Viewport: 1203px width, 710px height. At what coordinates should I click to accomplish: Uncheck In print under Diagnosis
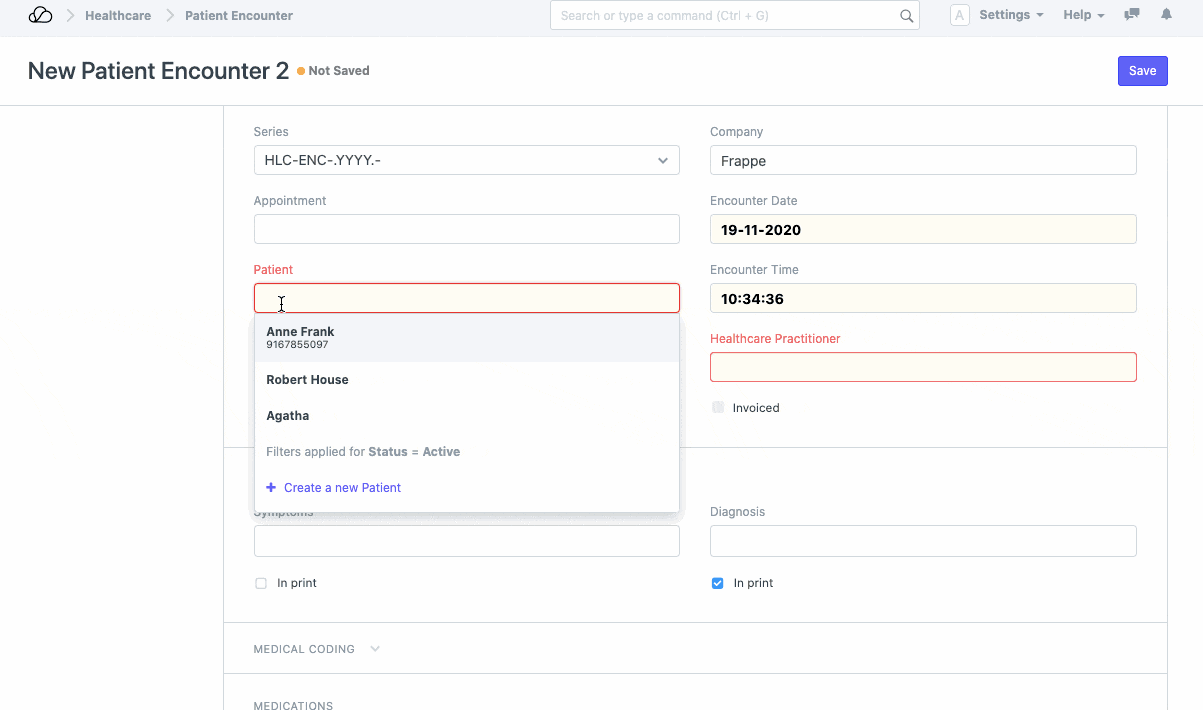pos(717,583)
